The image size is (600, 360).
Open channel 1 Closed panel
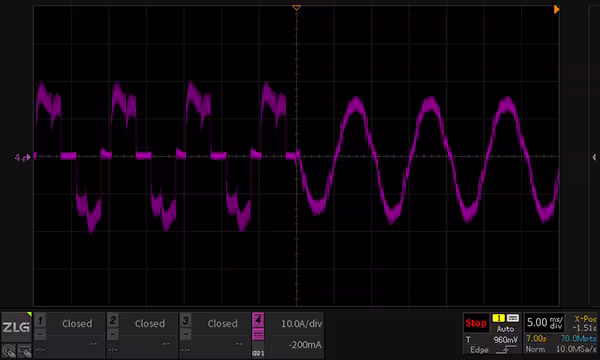[77, 324]
